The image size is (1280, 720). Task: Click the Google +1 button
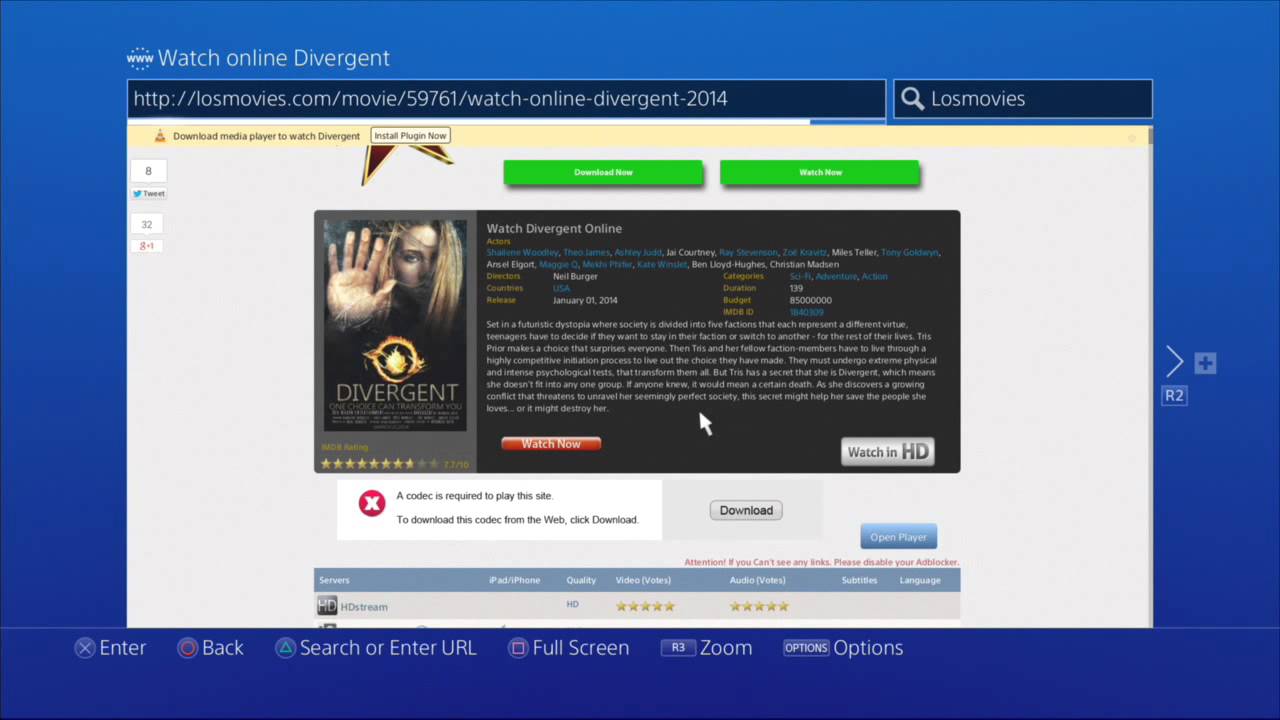[147, 246]
